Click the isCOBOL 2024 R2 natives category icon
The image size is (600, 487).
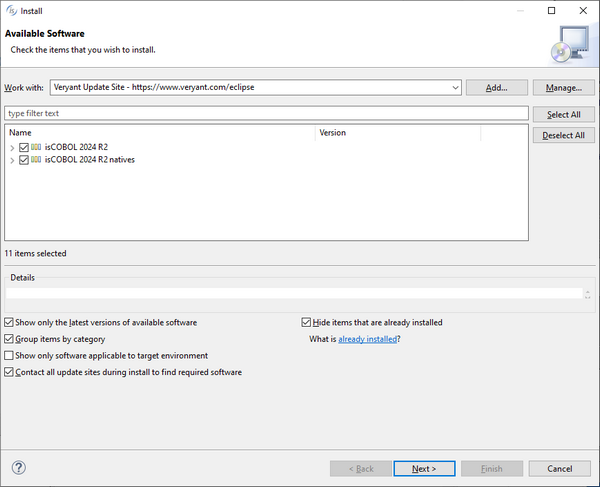coord(36,160)
